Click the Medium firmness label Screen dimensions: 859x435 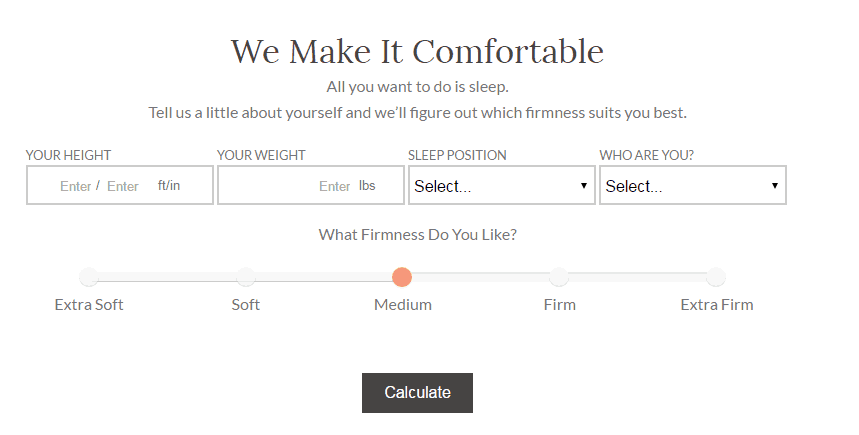pos(403,305)
